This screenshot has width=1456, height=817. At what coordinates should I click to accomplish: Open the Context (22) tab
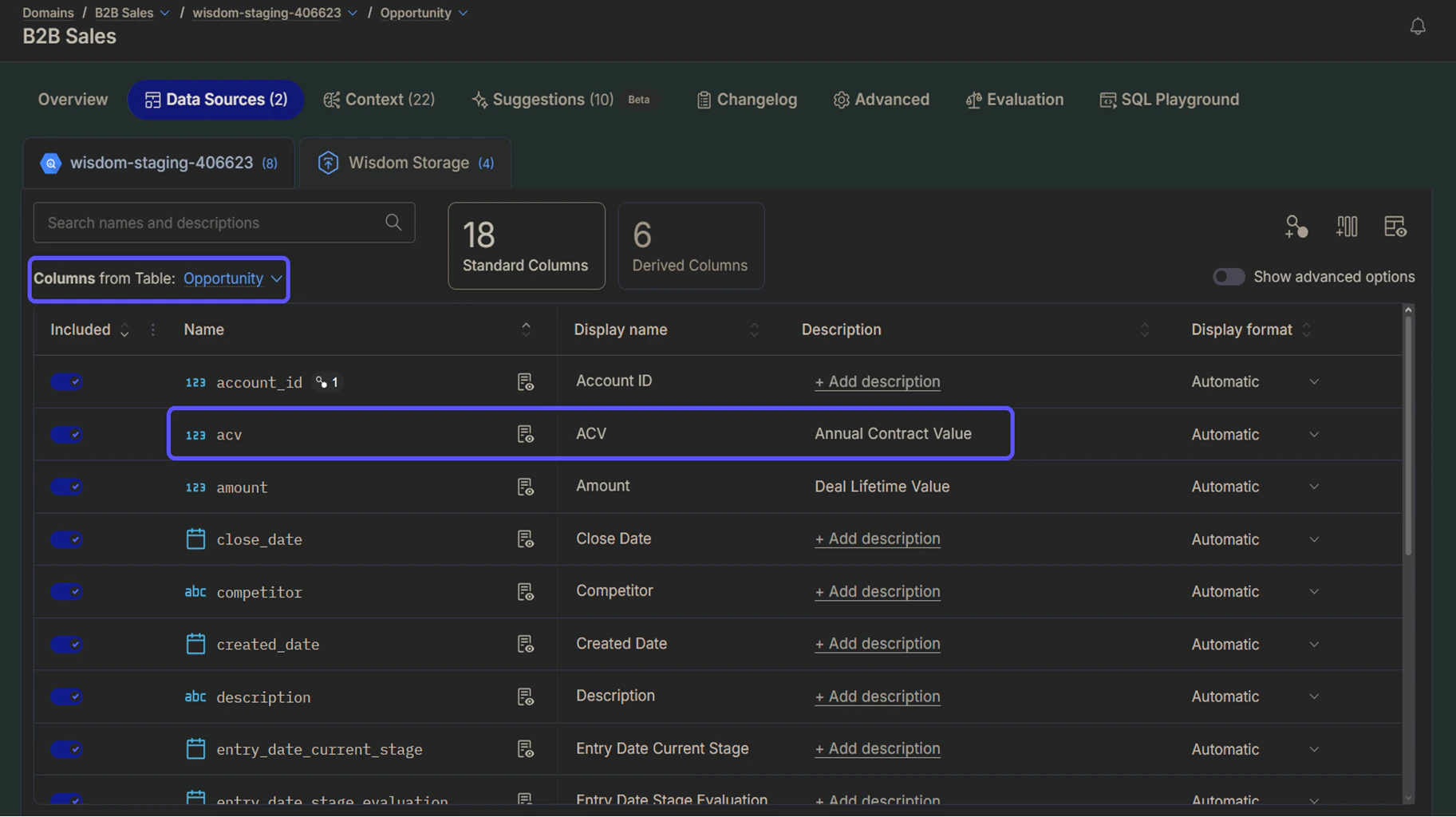[x=379, y=100]
